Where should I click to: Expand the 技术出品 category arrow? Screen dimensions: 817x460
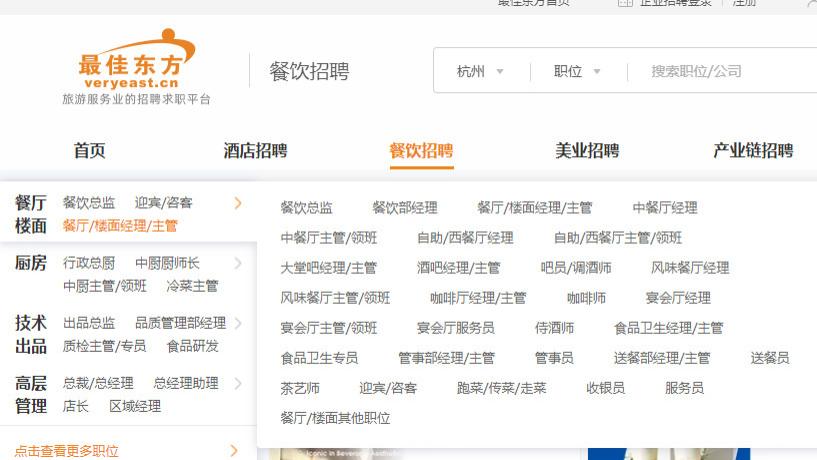[238, 323]
